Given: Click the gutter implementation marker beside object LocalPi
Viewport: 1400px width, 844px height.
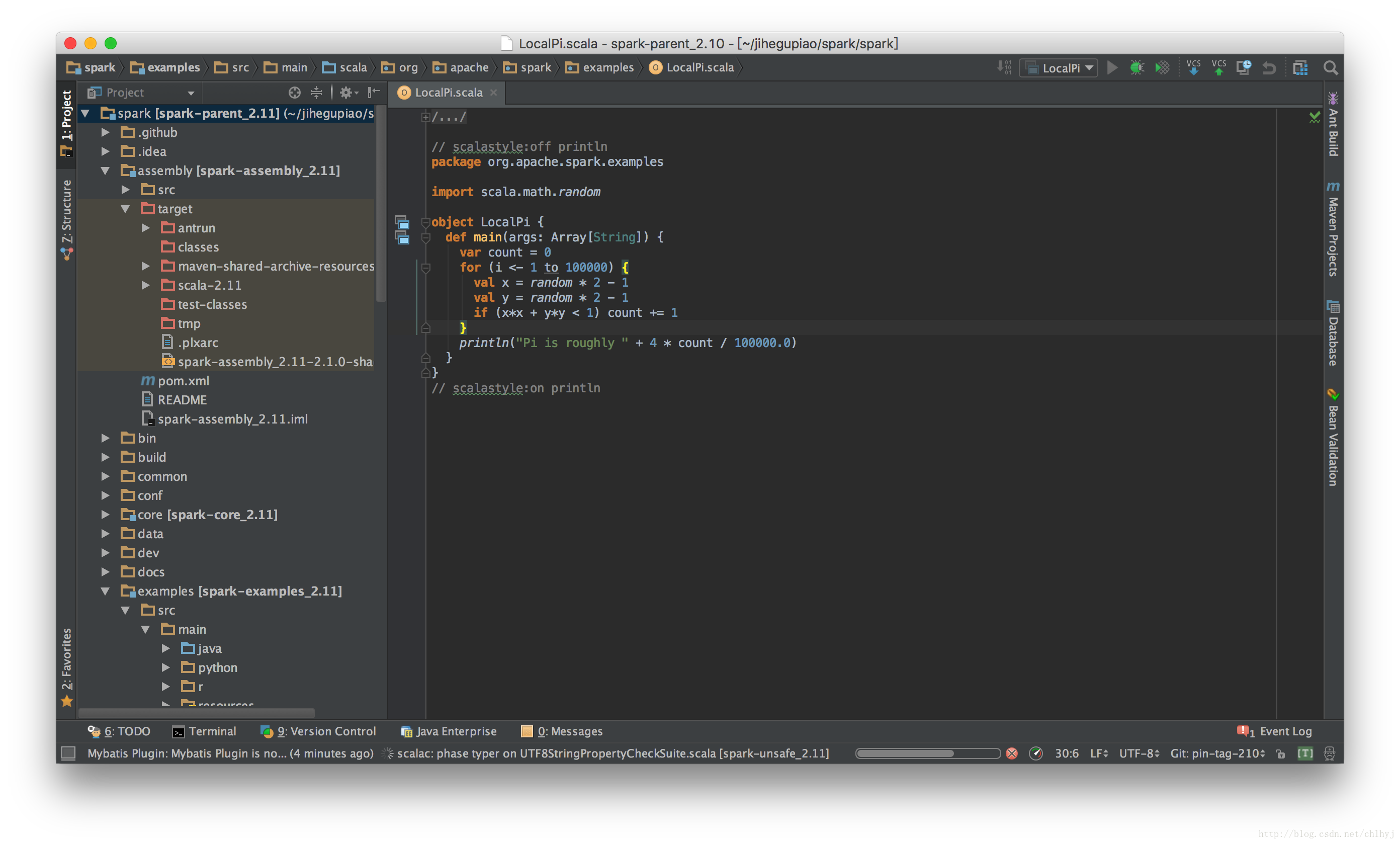Looking at the screenshot, I should (x=402, y=222).
